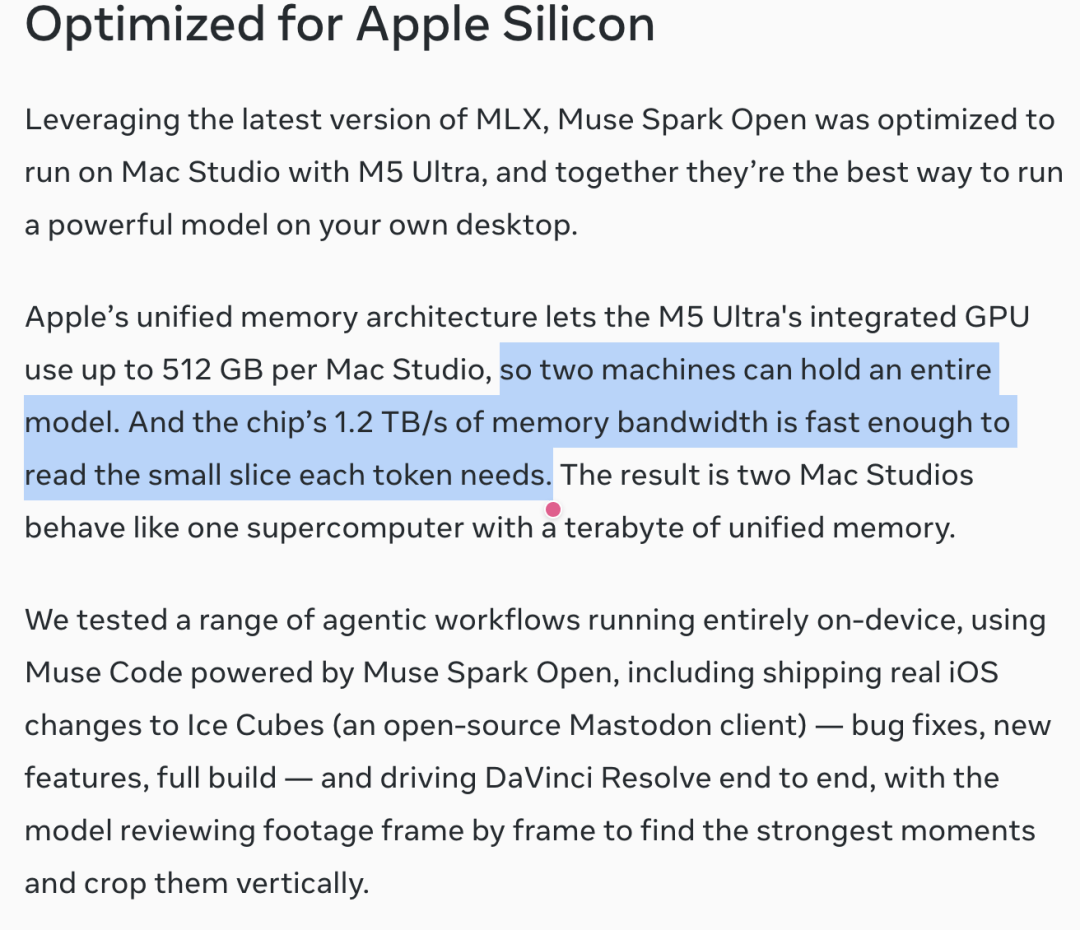Click the text 'a powerful model on your own desktop'
This screenshot has height=930, width=1080.
(298, 225)
